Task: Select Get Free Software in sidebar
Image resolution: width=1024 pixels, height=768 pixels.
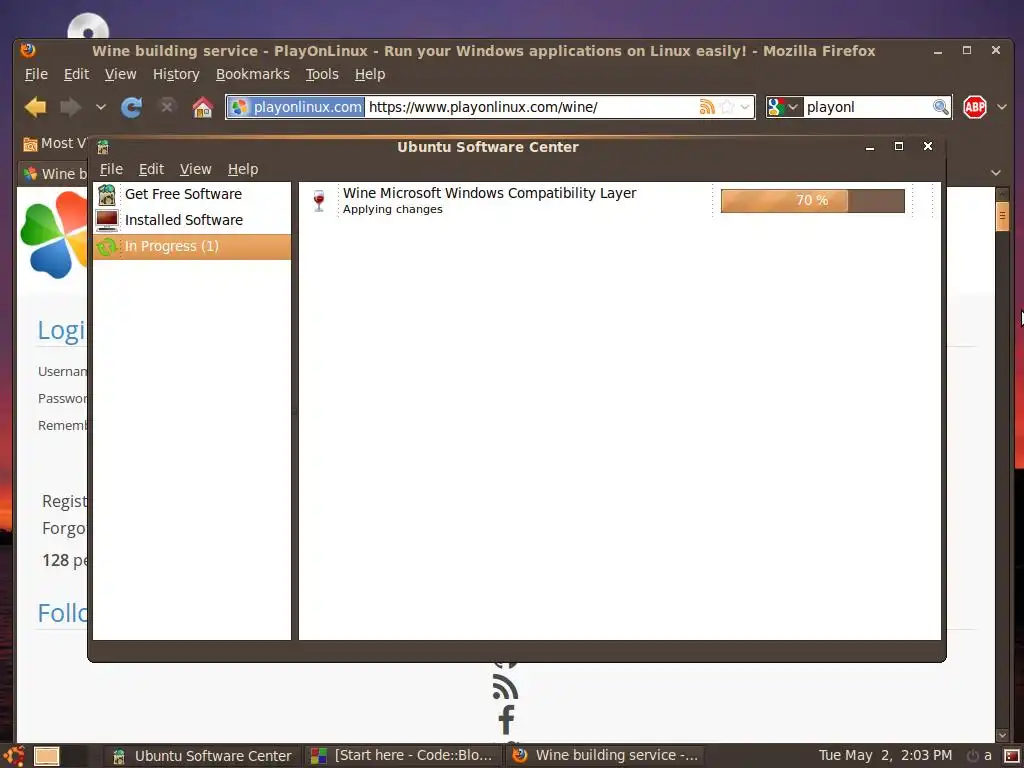Action: coord(192,195)
